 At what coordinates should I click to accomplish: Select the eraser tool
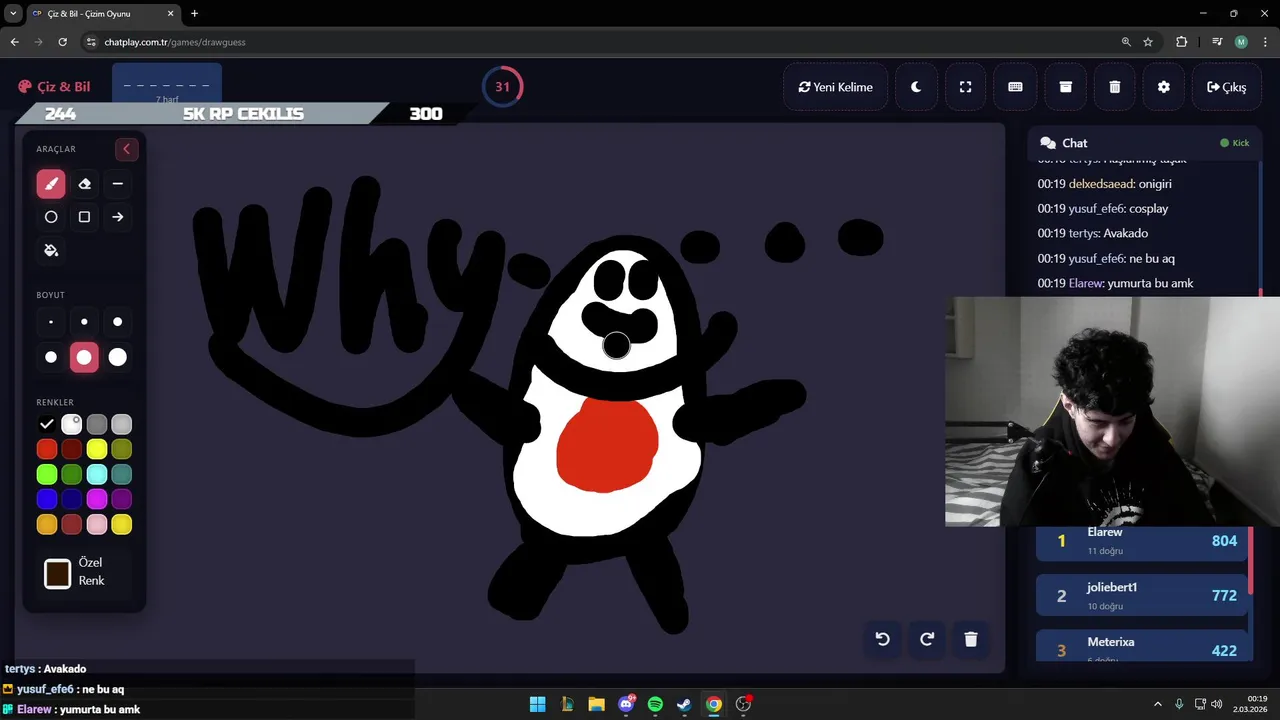click(x=84, y=184)
